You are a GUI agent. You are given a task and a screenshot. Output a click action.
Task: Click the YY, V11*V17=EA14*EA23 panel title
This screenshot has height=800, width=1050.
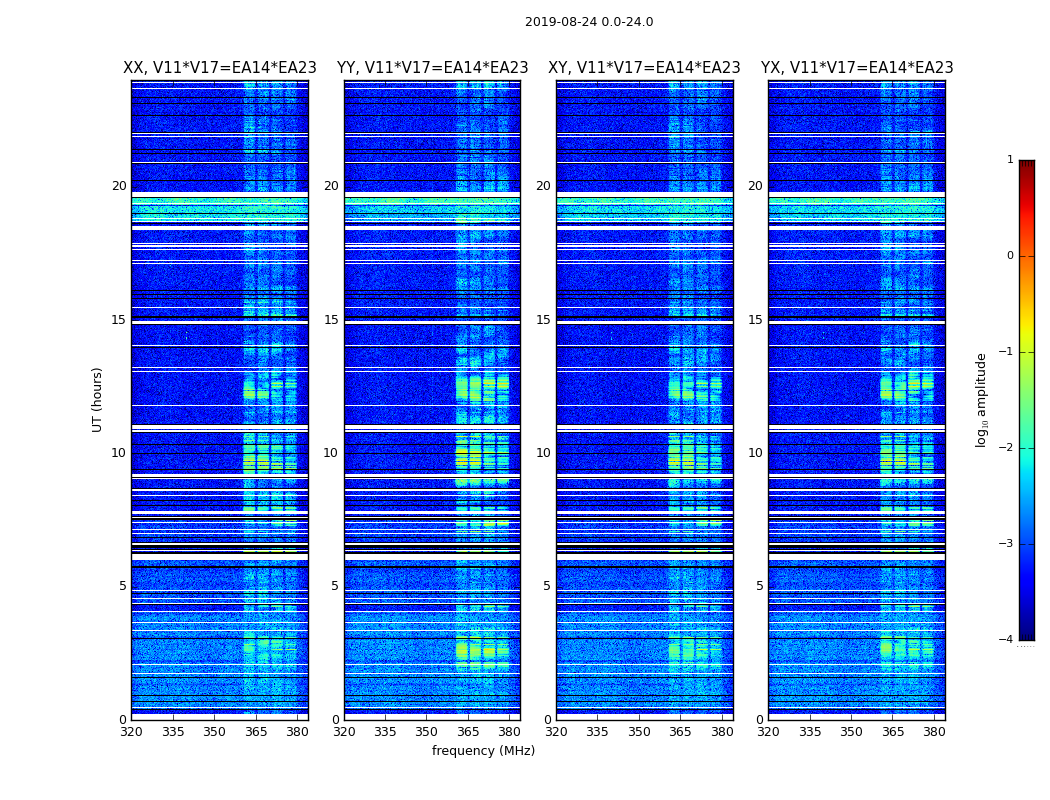[x=433, y=68]
